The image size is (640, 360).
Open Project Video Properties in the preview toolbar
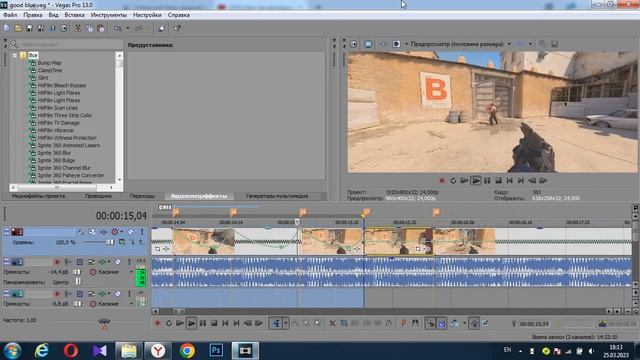click(x=354, y=44)
